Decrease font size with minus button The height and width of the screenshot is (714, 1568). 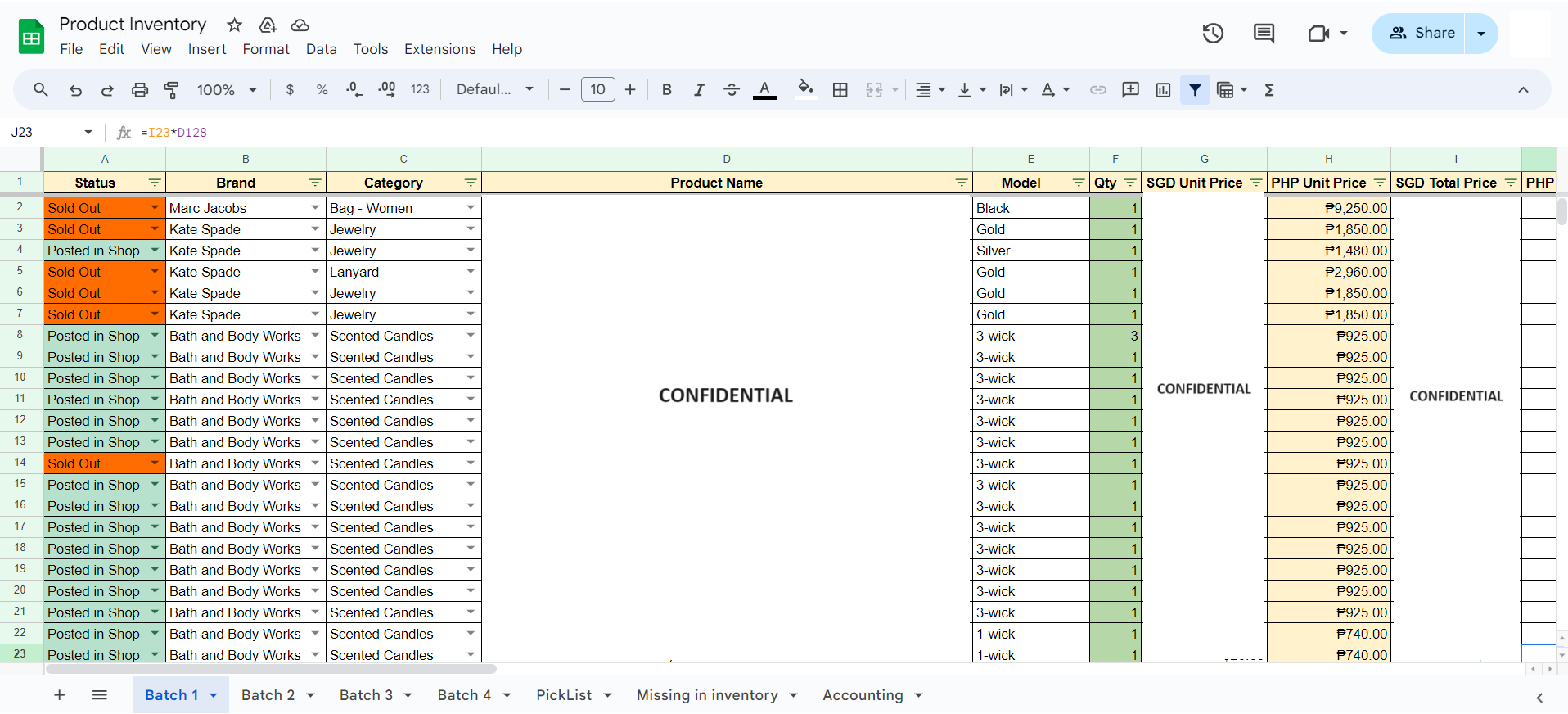coord(565,90)
